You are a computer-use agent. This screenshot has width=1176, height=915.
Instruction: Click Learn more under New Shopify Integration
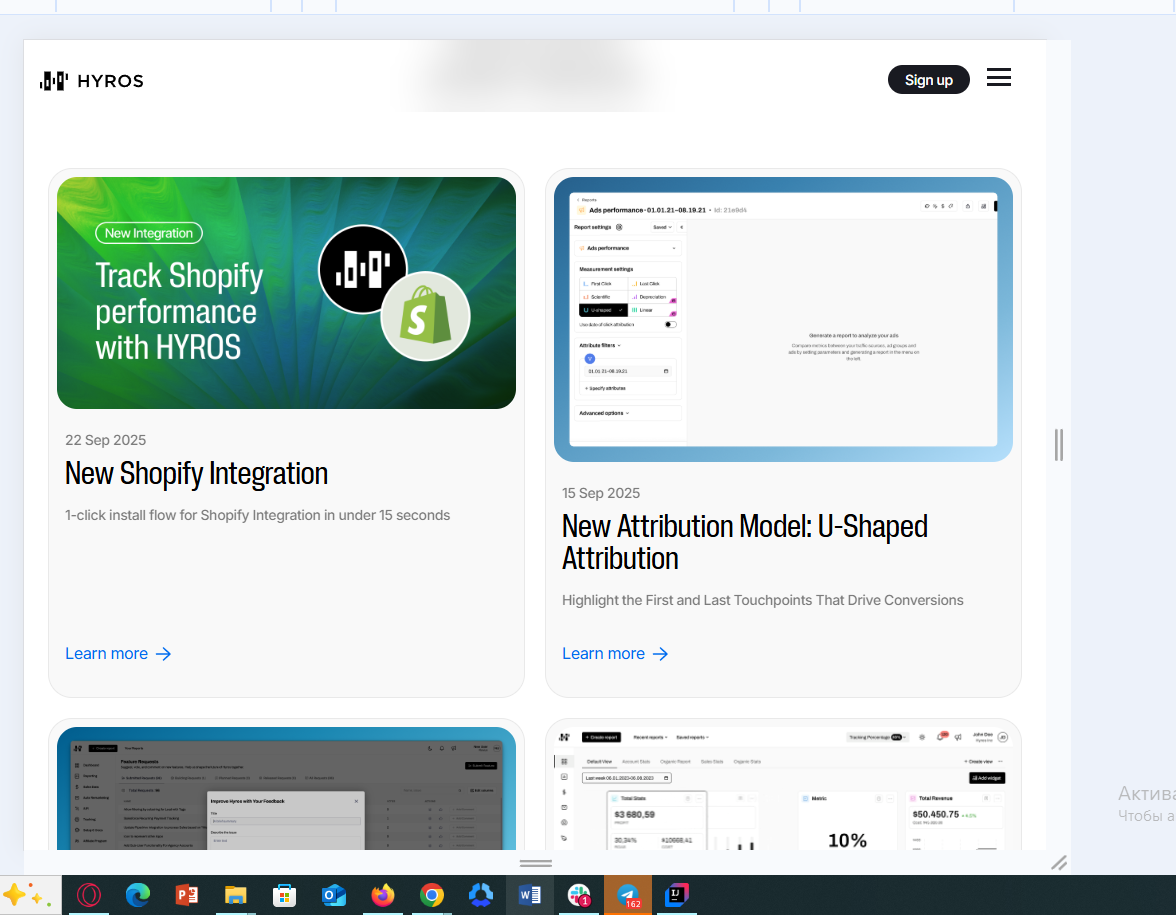click(x=106, y=654)
